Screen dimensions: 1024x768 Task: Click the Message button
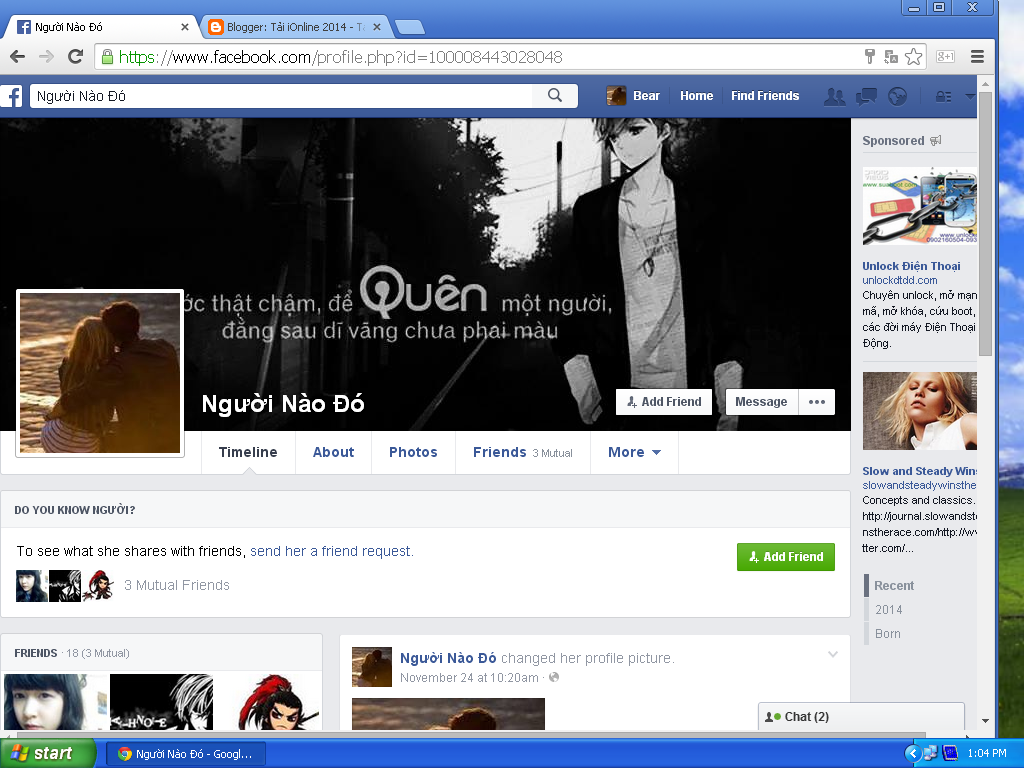pyautogui.click(x=761, y=402)
